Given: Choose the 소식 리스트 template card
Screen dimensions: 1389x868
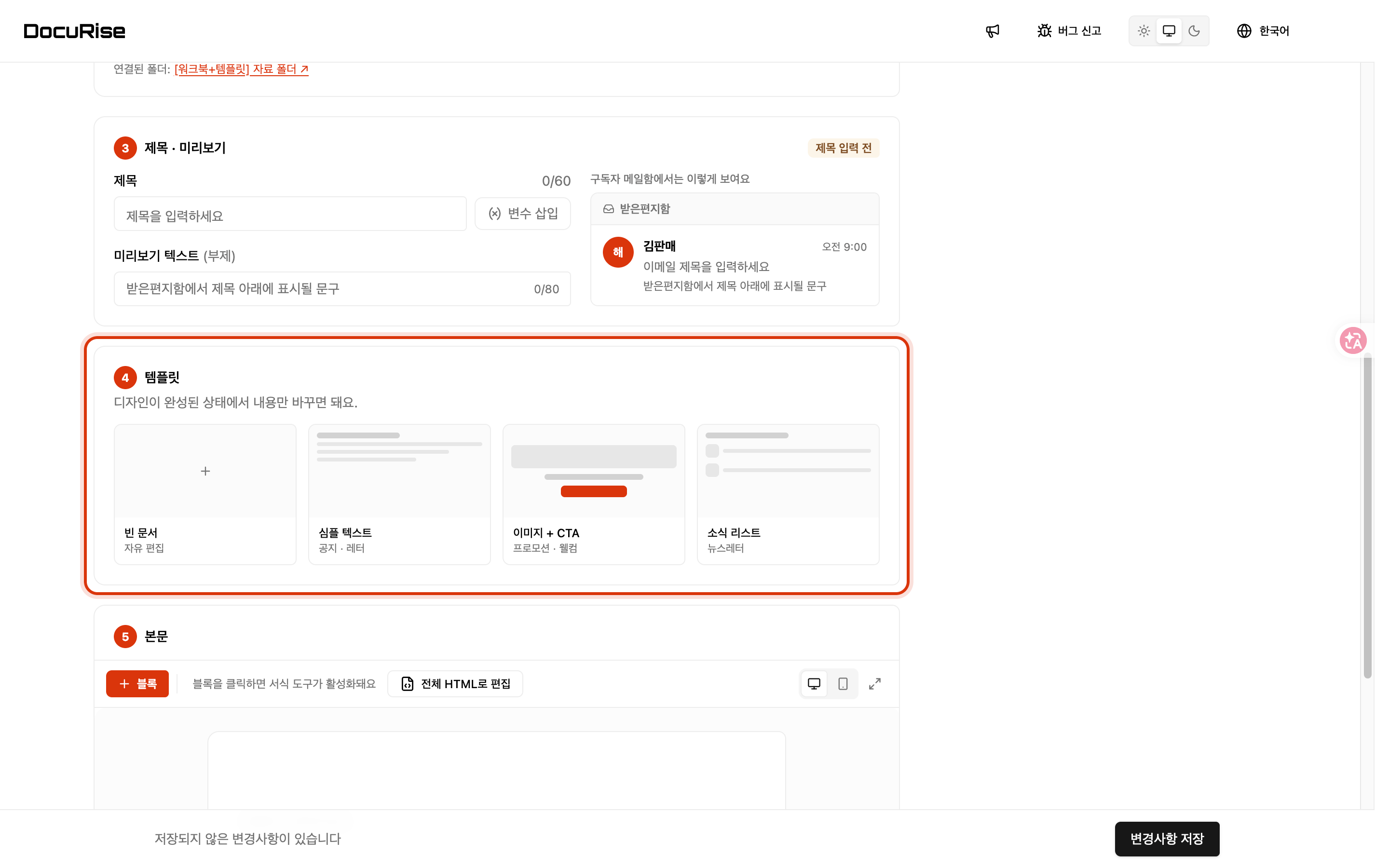Looking at the screenshot, I should coord(788,494).
